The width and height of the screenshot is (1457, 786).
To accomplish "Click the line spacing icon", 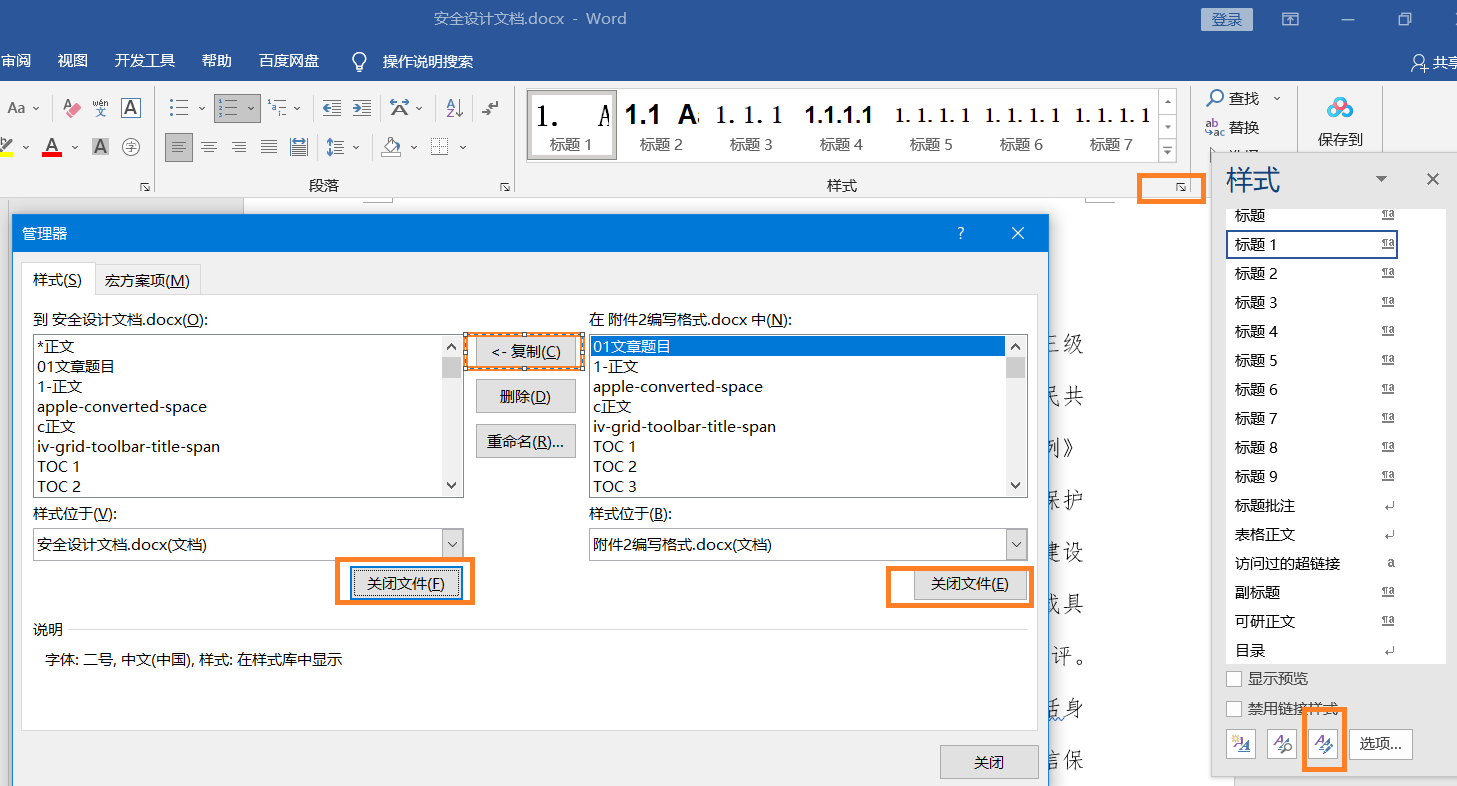I will (337, 147).
